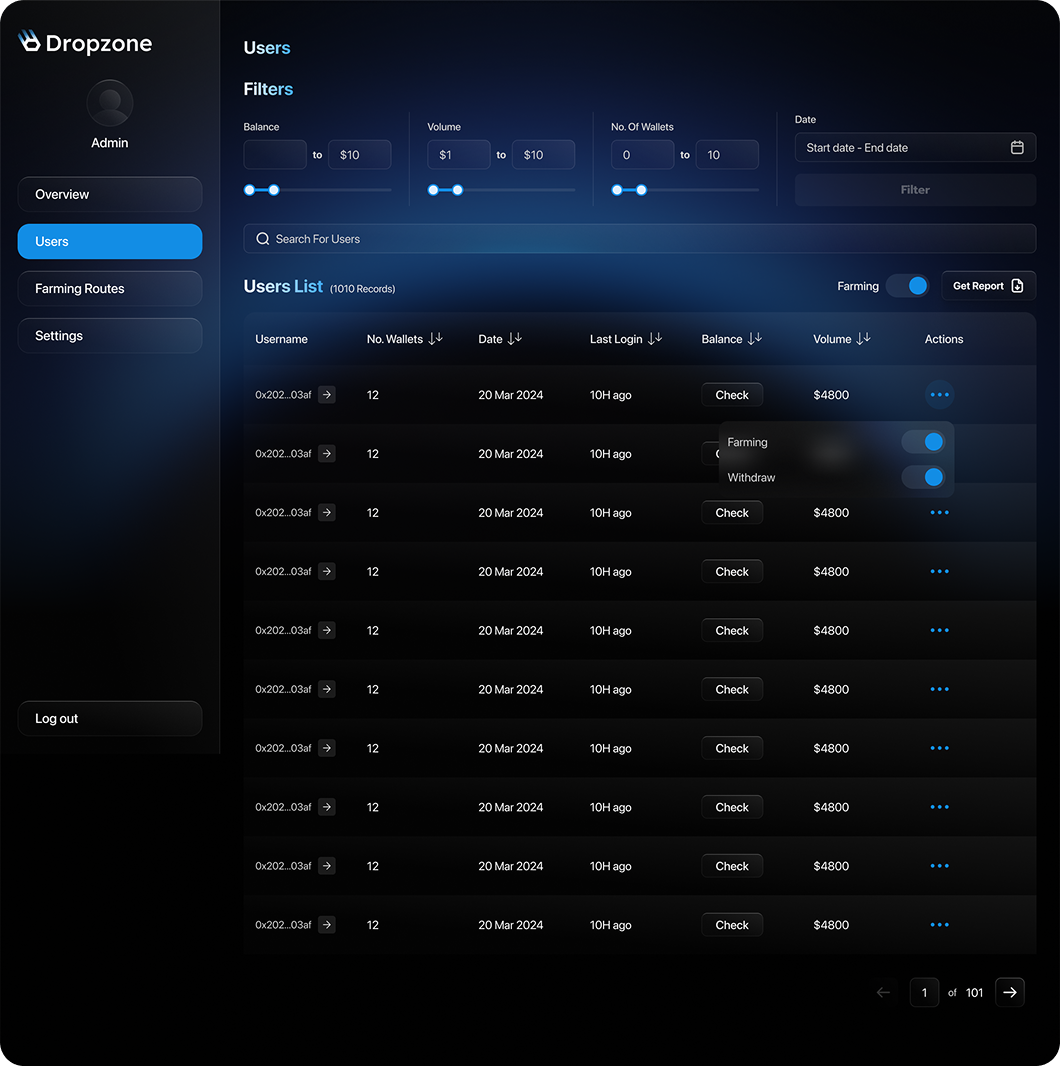Click the arrow icon beside first username
Viewport: 1060px width, 1066px height.
click(326, 394)
